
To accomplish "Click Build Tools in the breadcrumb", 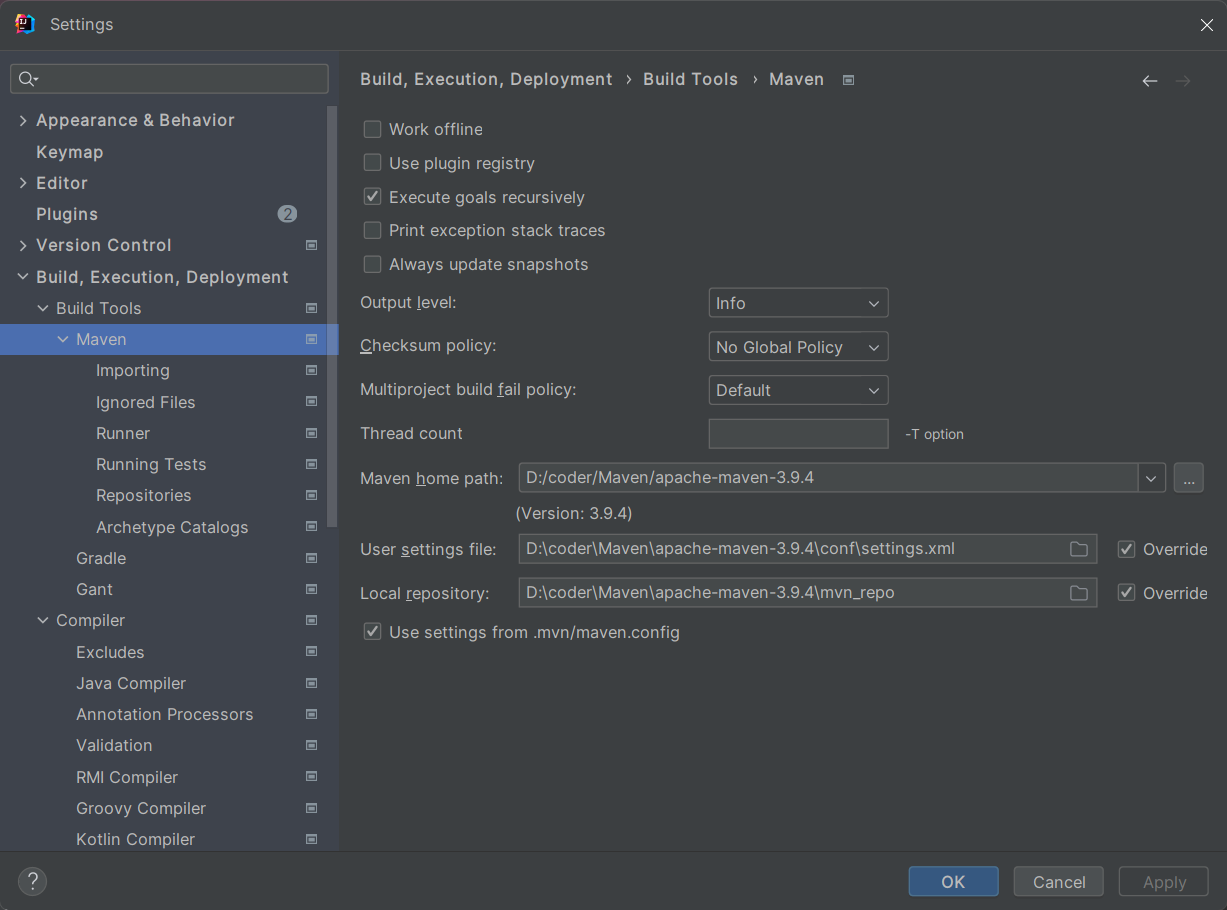I will coord(690,79).
